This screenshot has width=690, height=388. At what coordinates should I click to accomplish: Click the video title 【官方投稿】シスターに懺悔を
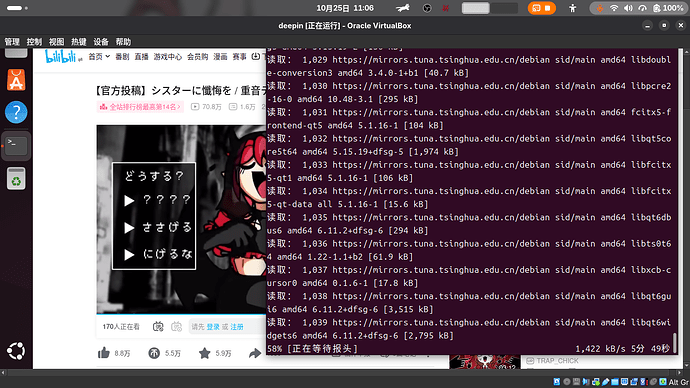[180, 91]
